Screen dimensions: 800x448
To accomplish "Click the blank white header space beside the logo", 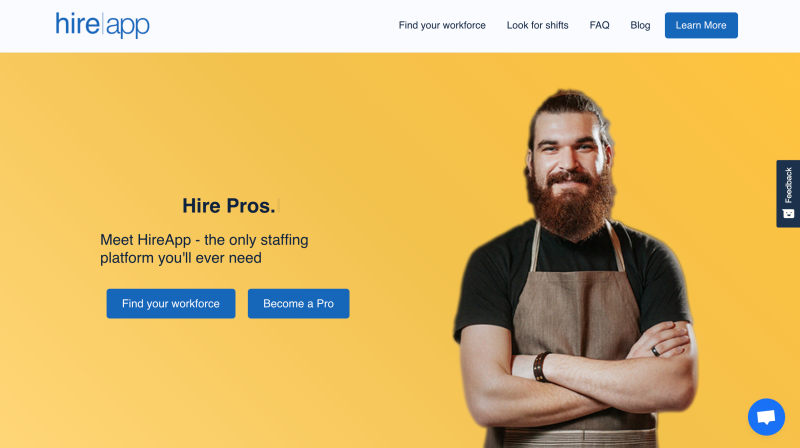I will (x=270, y=26).
